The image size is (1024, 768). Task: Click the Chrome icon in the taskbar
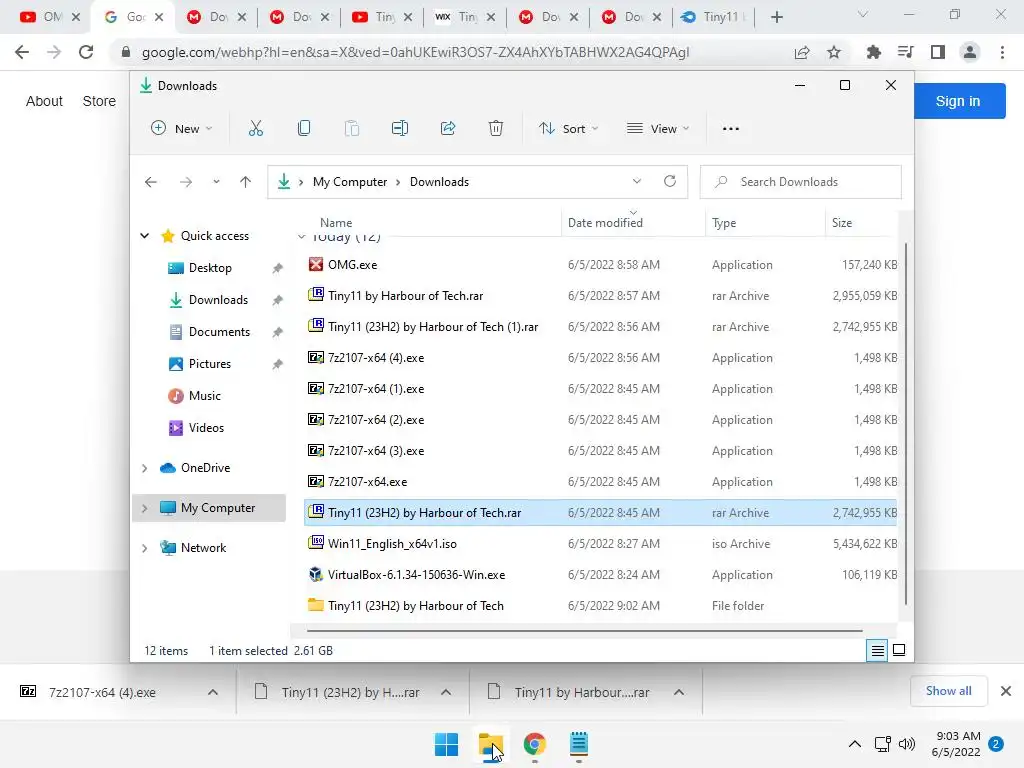534,744
